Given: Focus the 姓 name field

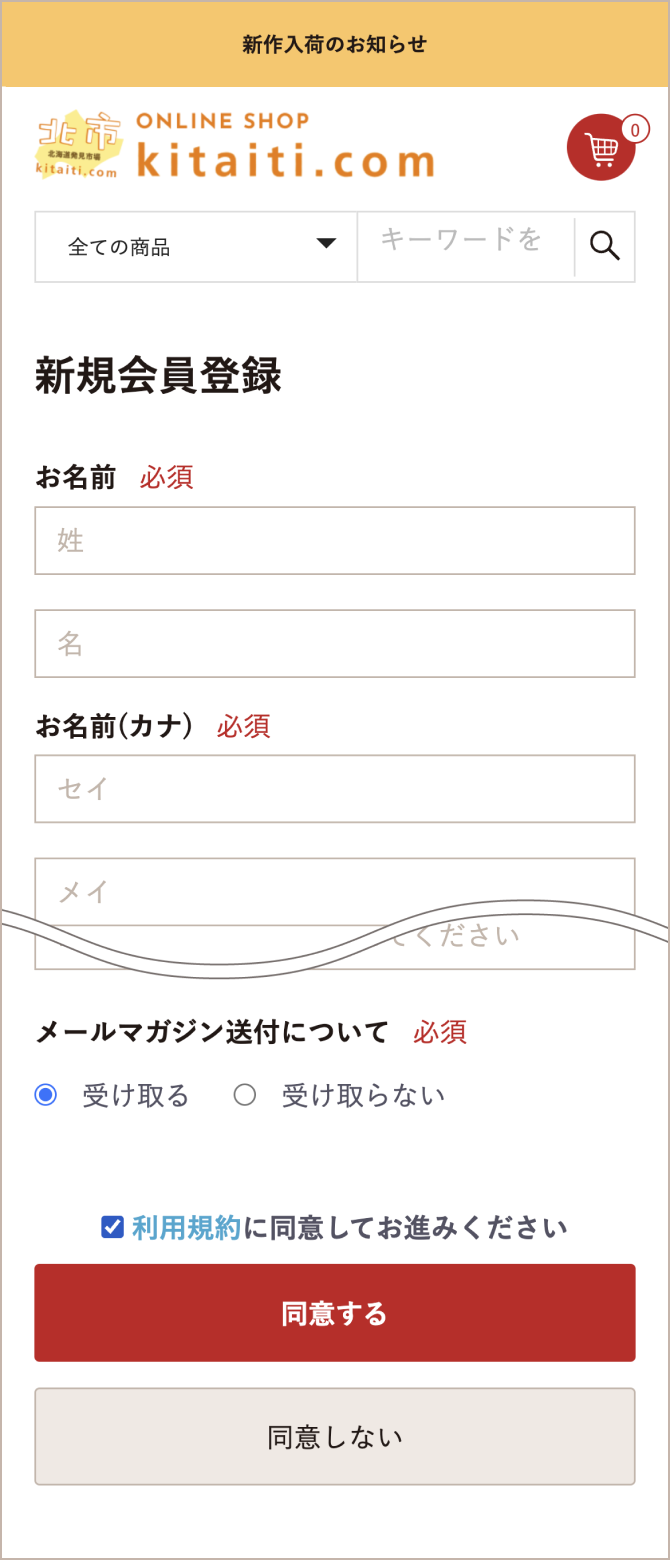Looking at the screenshot, I should point(335,541).
